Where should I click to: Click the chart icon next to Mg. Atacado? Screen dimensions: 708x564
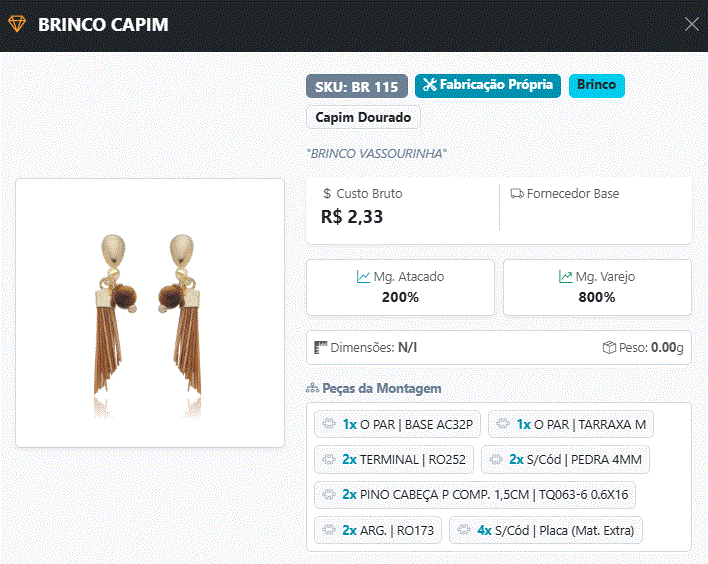coord(363,276)
